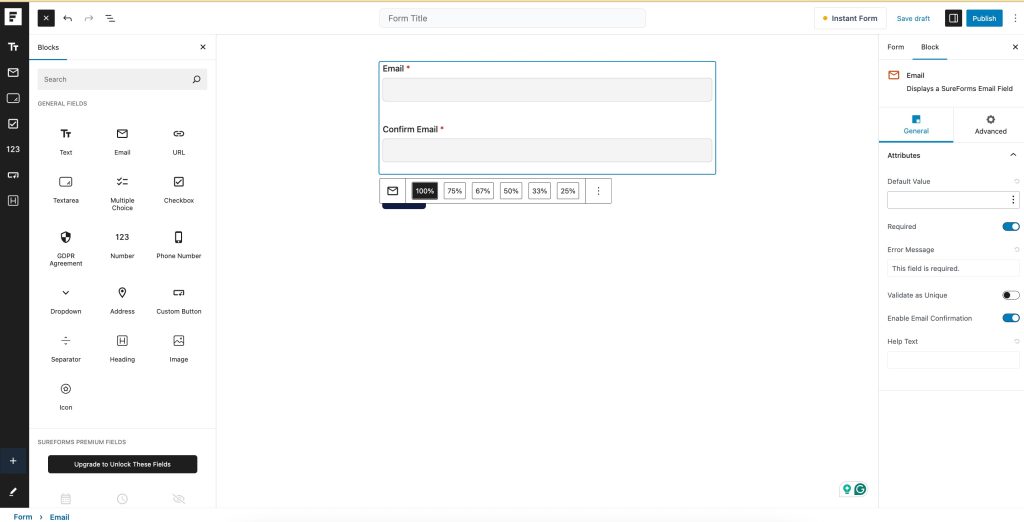Viewport: 1024px width, 522px height.
Task: Add the Address block to form
Action: 122,299
